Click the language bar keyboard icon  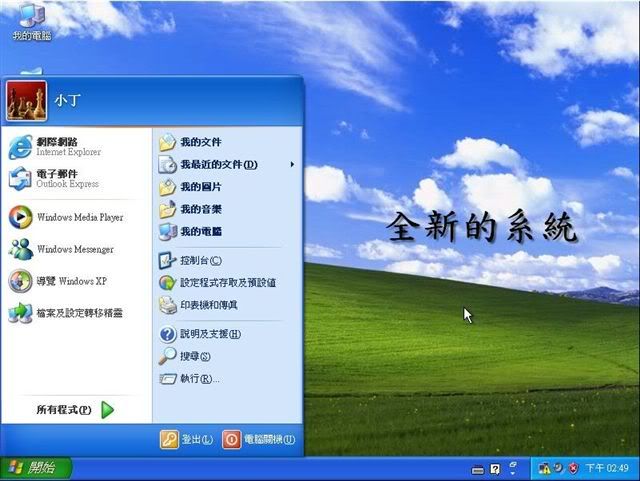coord(477,470)
